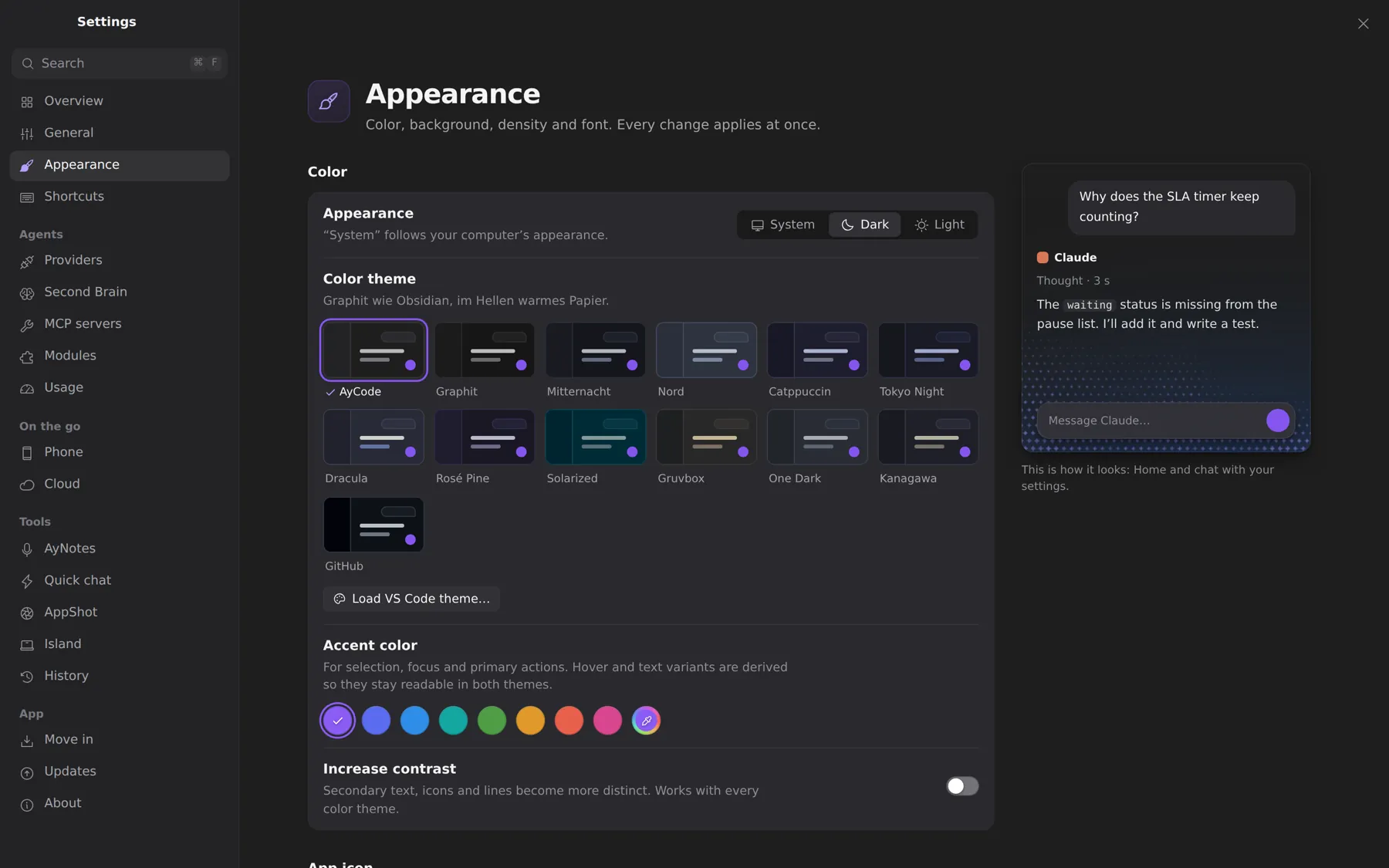Toggle the Increase contrast switch
The width and height of the screenshot is (1389, 868).
click(x=962, y=785)
